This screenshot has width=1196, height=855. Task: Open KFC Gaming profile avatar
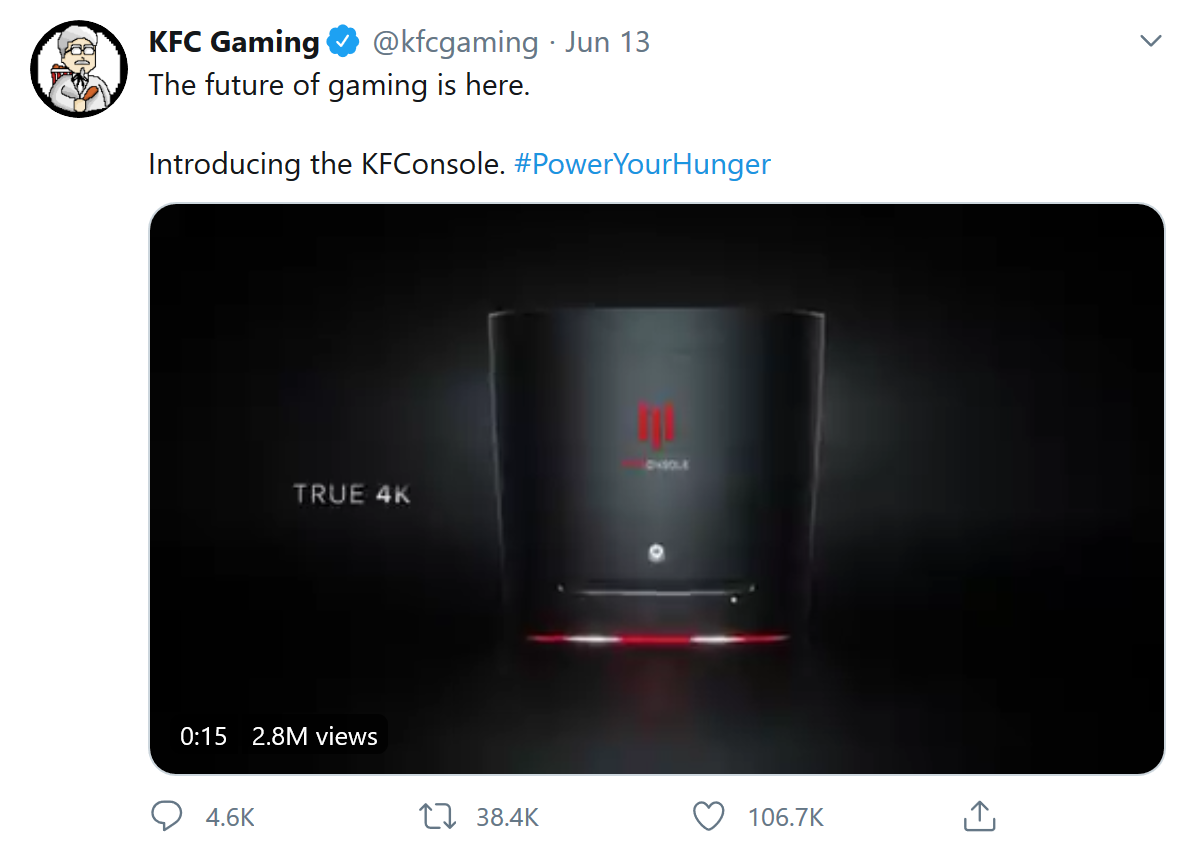click(79, 69)
